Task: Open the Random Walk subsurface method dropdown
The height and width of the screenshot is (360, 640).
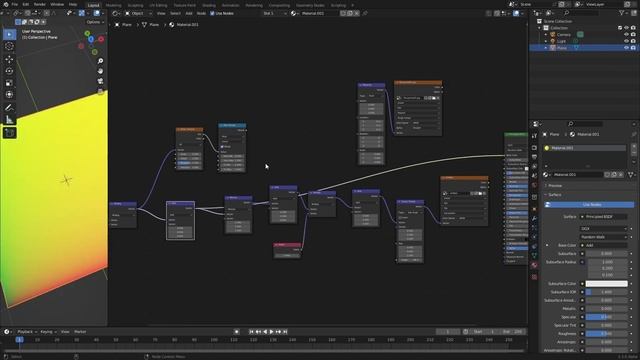Action: tap(604, 237)
